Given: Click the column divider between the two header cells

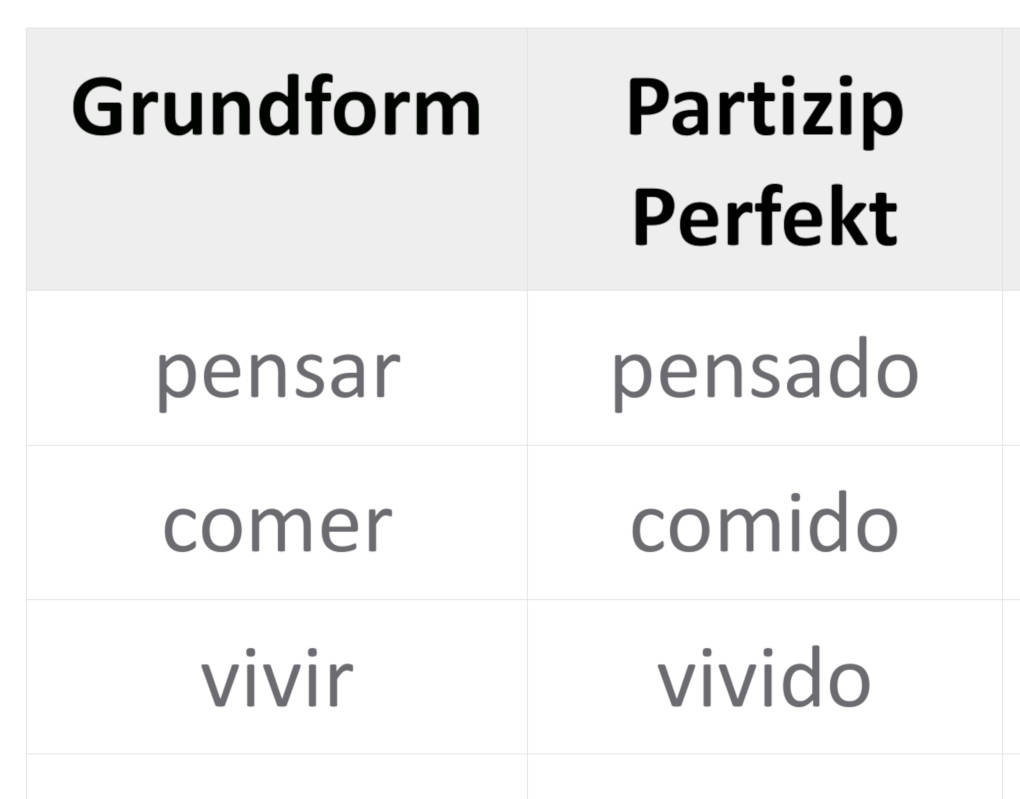Looking at the screenshot, I should [527, 160].
